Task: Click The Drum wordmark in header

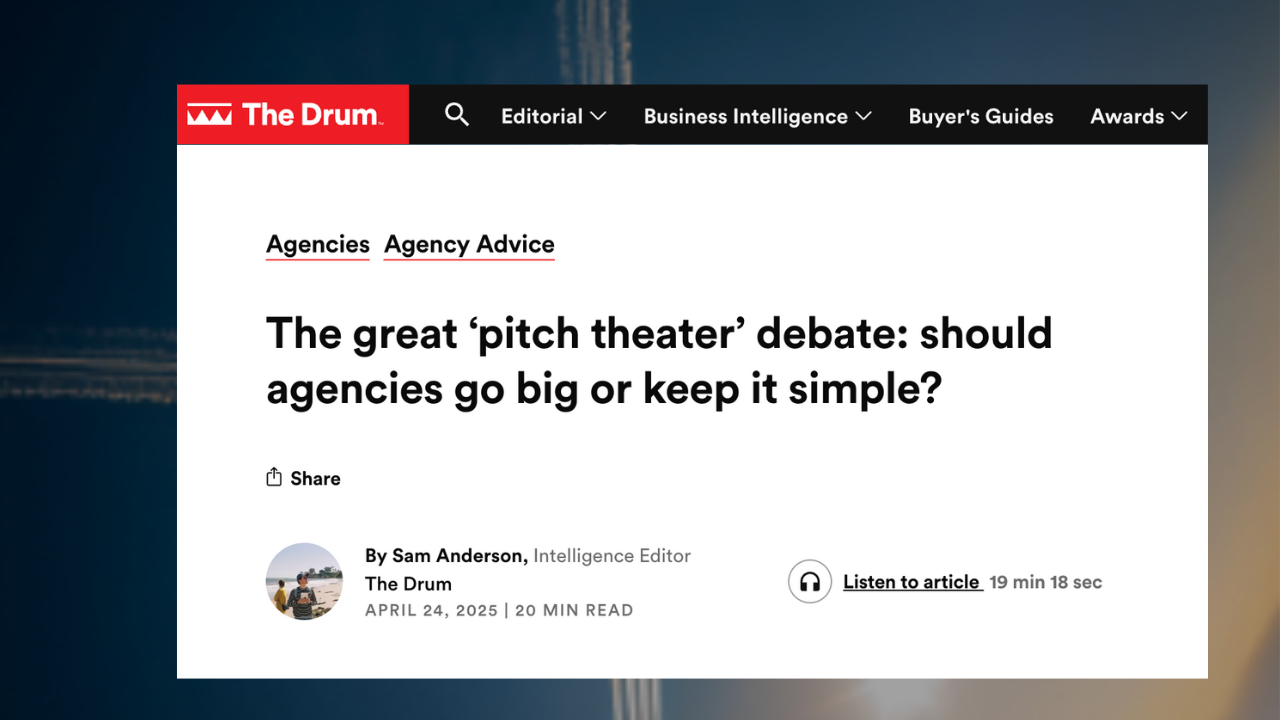Action: (x=310, y=115)
